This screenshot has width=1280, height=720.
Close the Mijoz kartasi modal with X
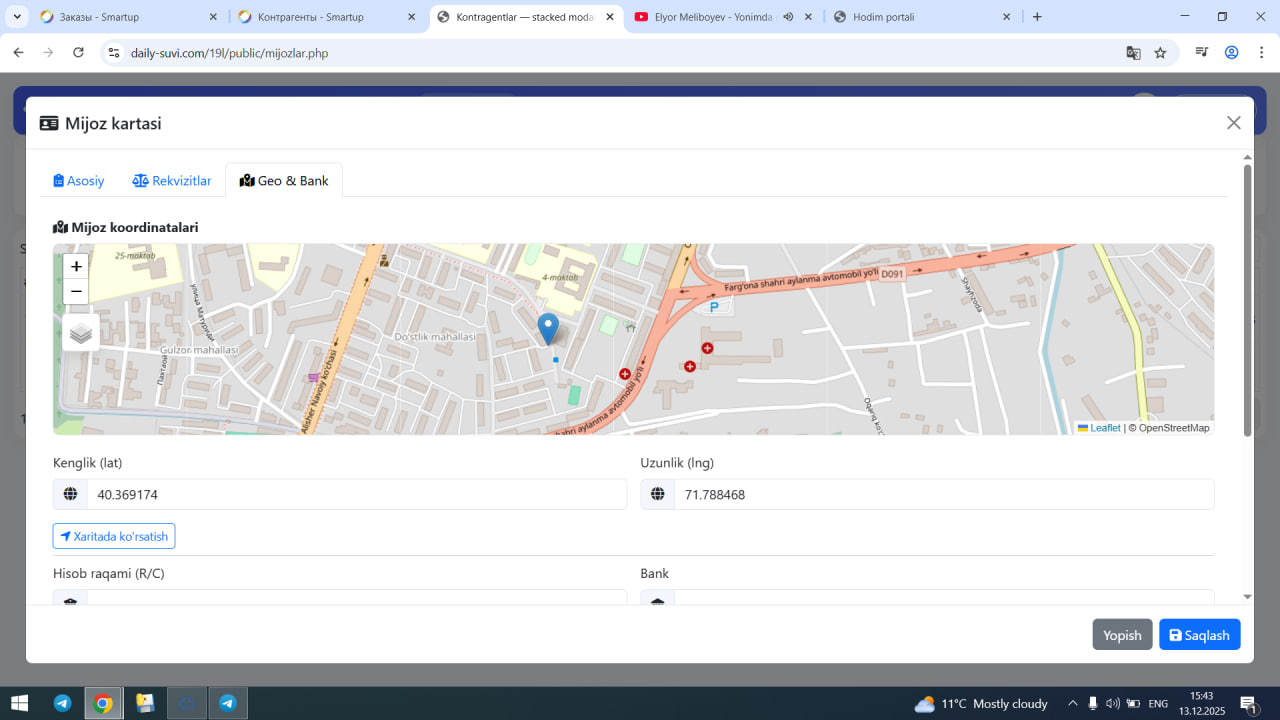pos(1233,123)
